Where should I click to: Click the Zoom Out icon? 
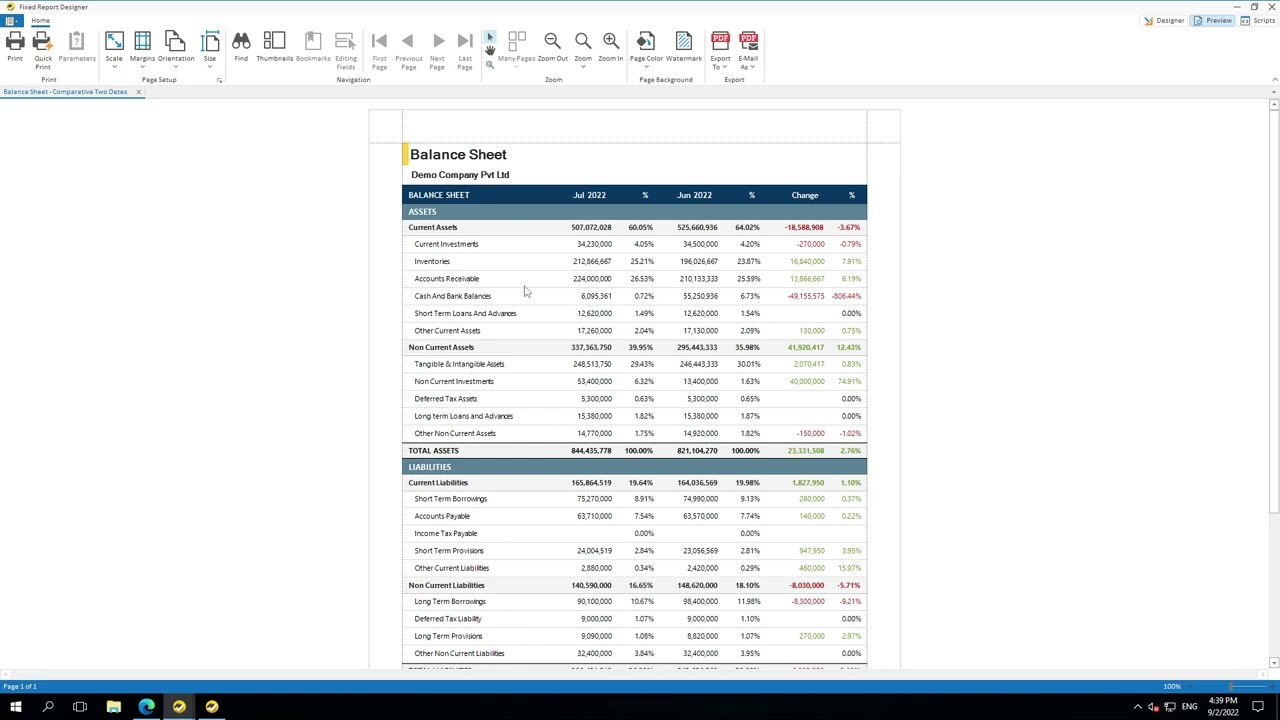[552, 41]
